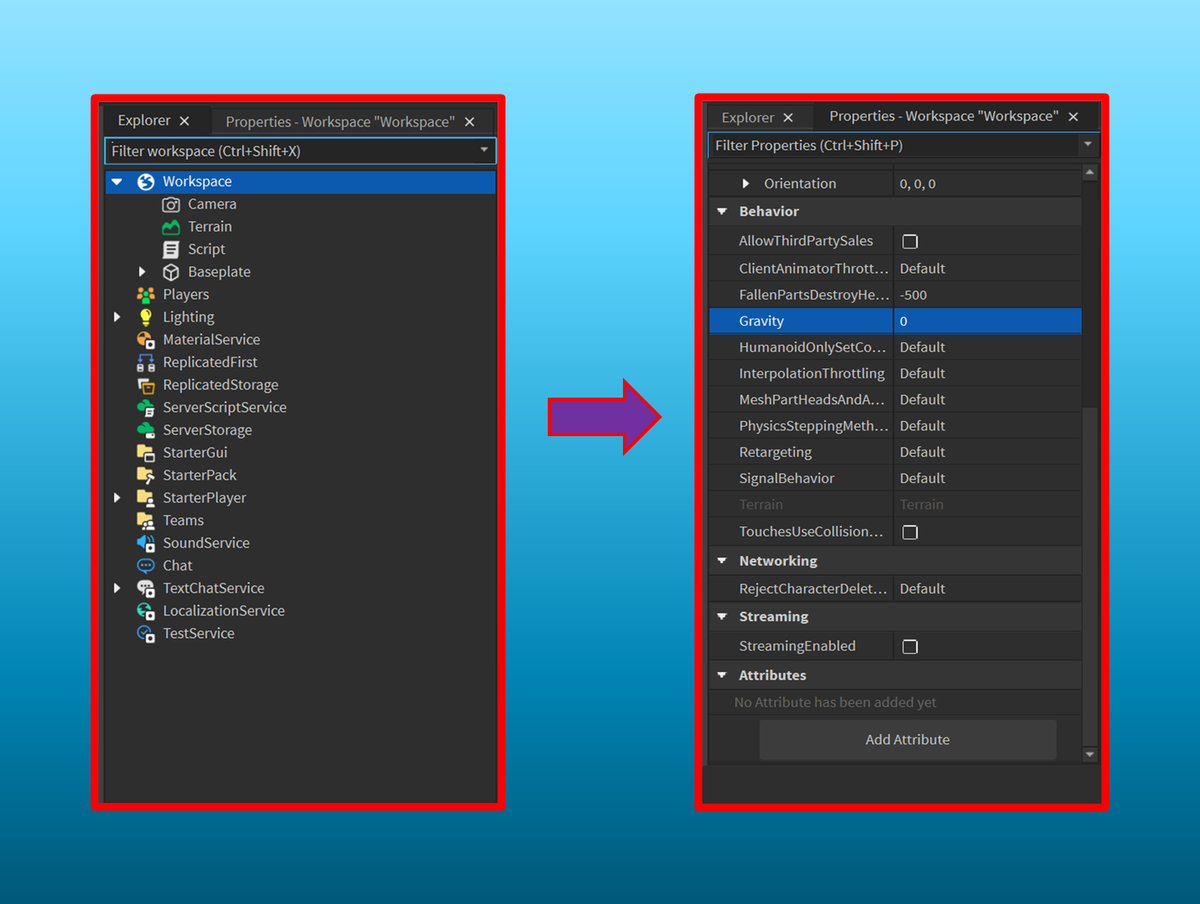This screenshot has height=904, width=1200.
Task: Click the Teams icon
Action: (146, 521)
